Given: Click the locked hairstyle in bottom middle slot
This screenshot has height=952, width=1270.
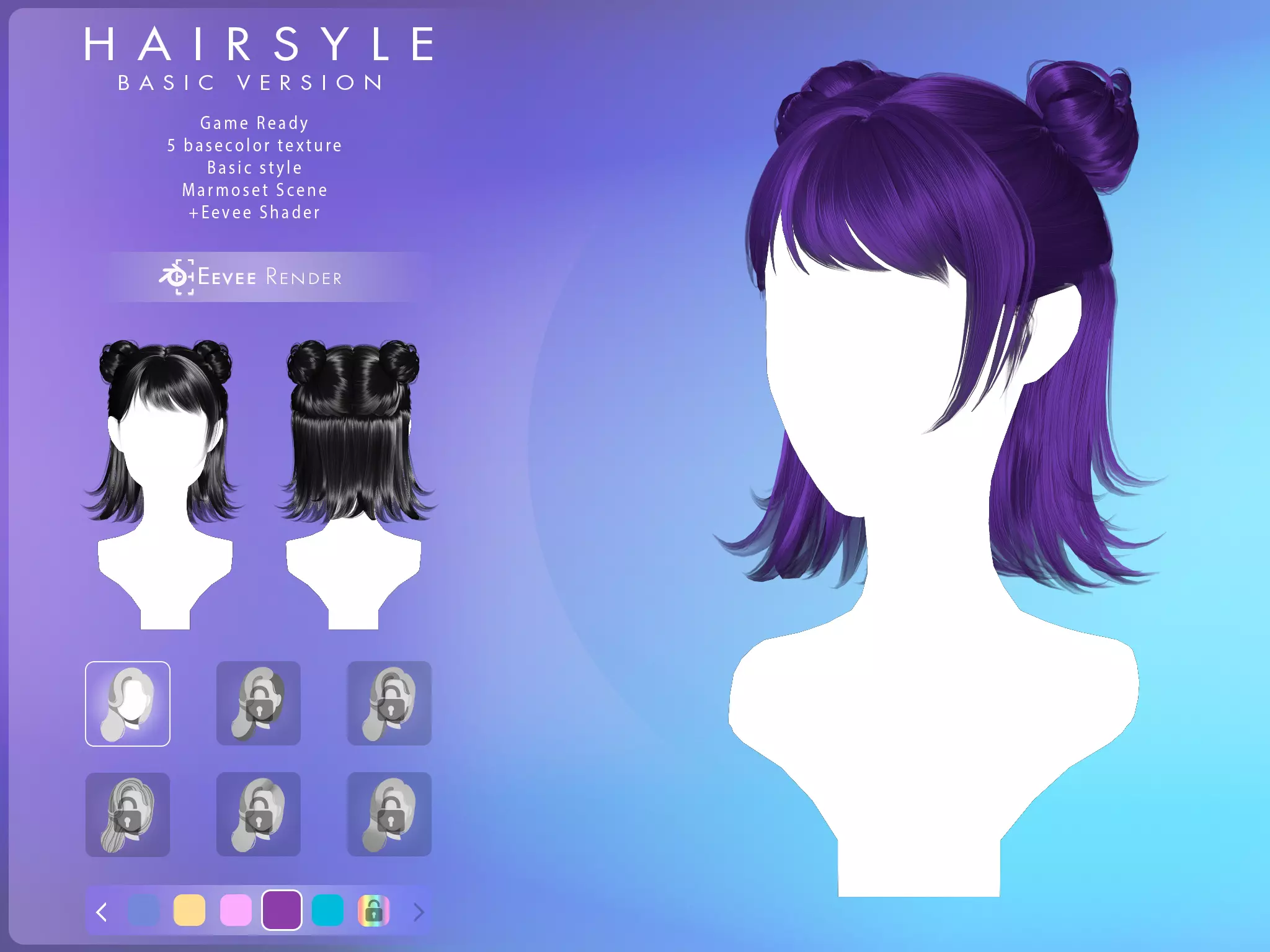Looking at the screenshot, I should 259,814.
